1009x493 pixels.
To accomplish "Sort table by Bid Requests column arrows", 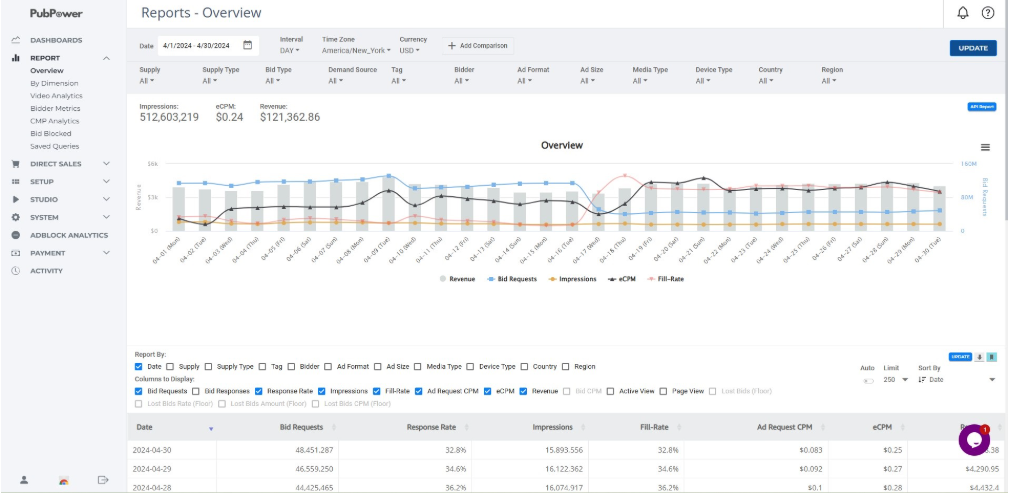I will [x=333, y=427].
